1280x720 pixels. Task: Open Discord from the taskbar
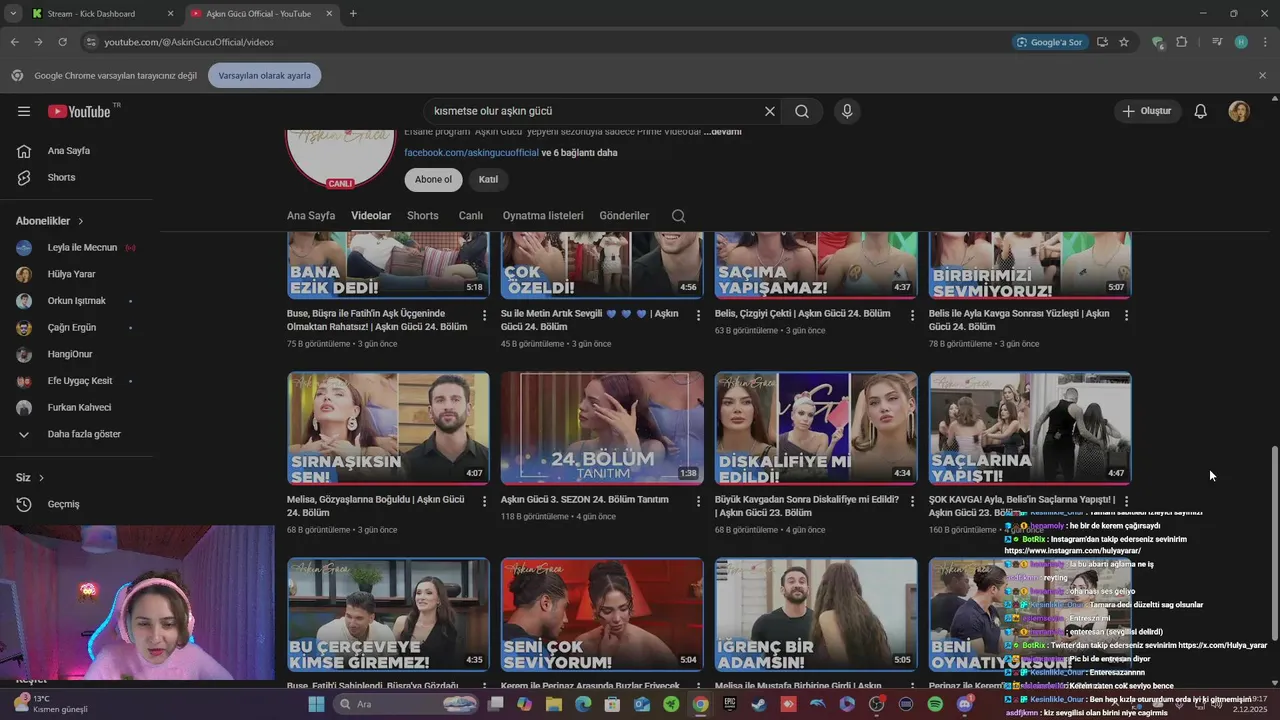(x=964, y=704)
